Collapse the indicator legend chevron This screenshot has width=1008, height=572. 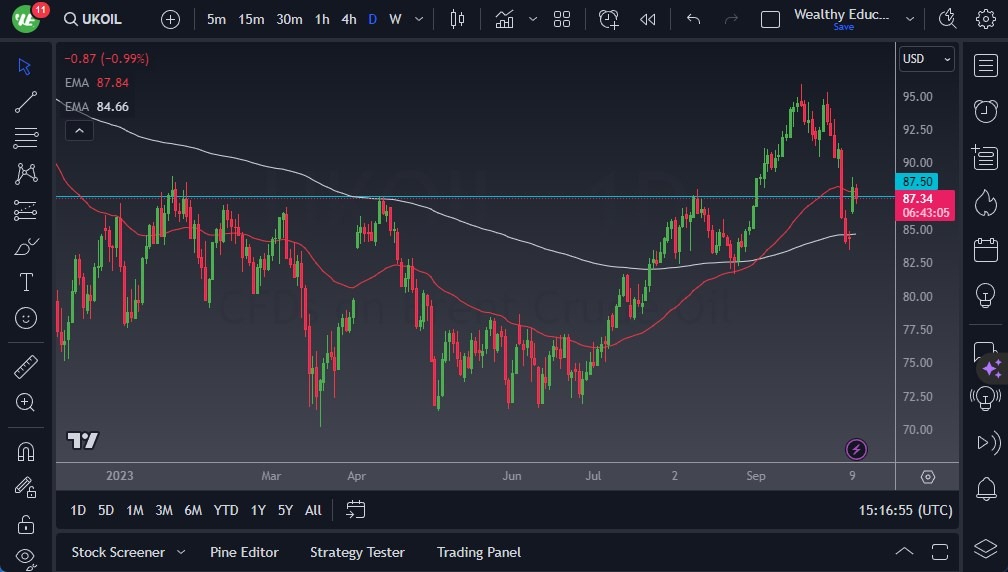click(x=79, y=130)
